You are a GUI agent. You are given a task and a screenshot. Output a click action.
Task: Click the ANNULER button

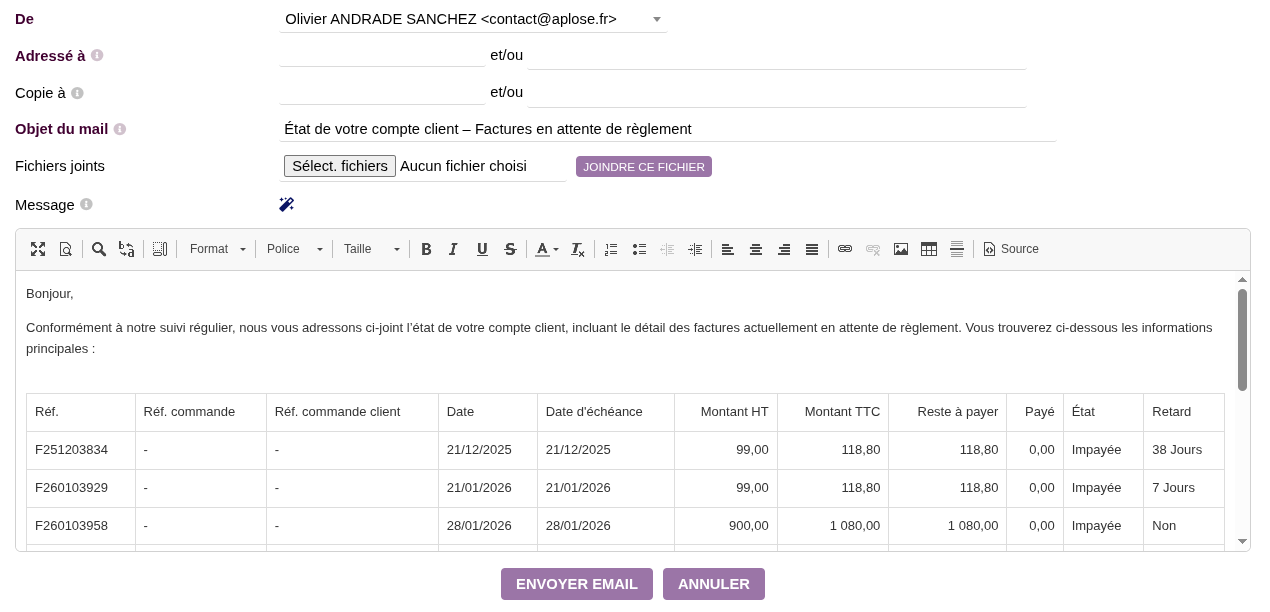pyautogui.click(x=713, y=584)
